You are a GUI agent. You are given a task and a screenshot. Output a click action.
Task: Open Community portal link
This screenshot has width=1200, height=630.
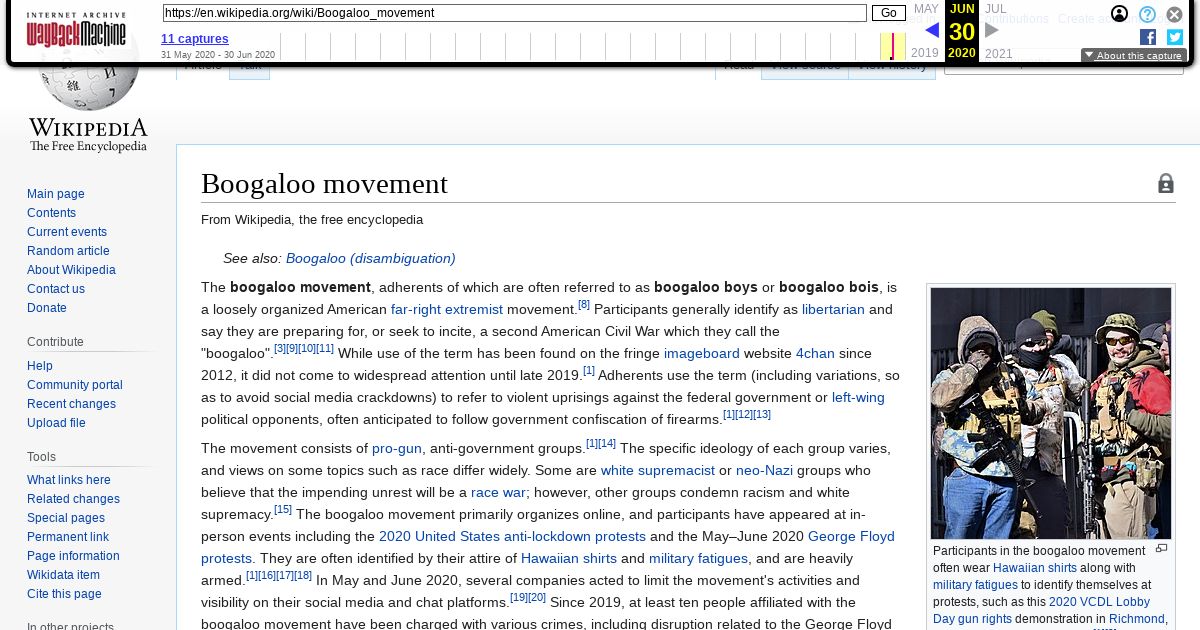tap(75, 385)
